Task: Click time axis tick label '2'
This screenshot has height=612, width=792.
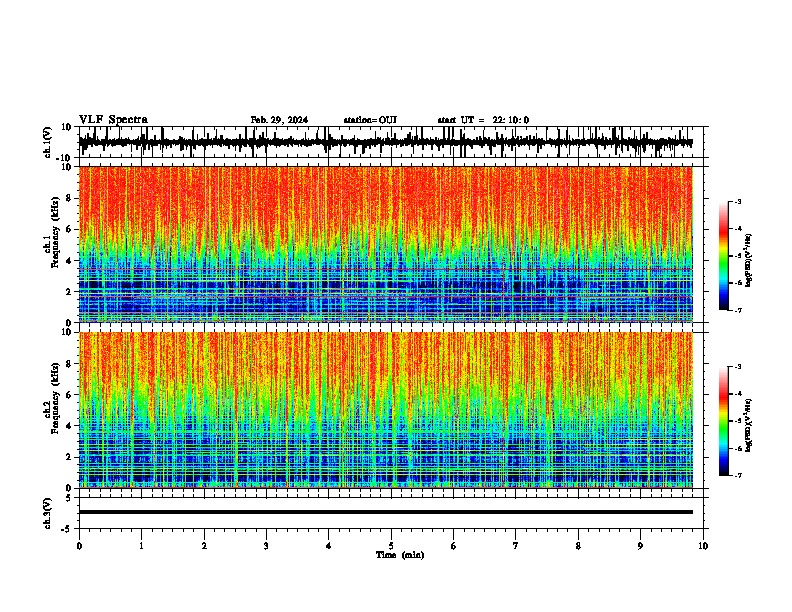Action: coord(204,546)
